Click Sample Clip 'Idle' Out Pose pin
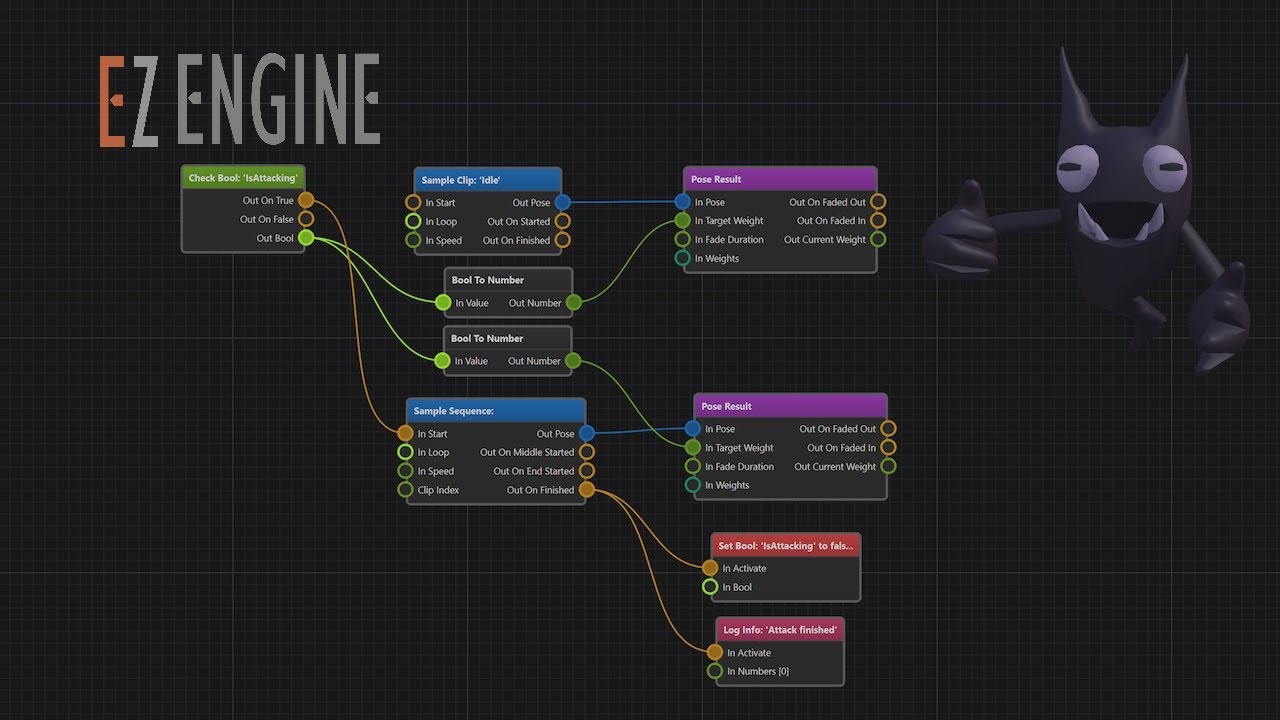1280x720 pixels. (562, 202)
